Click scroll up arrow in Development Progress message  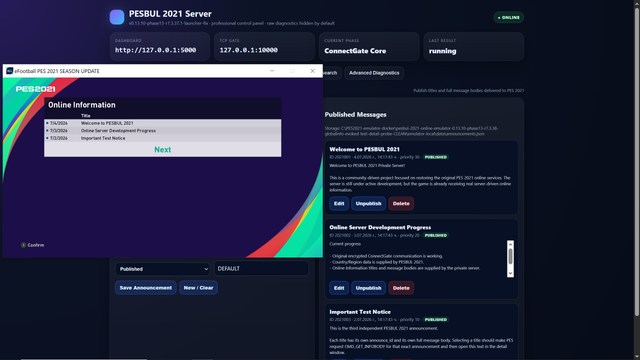[510, 244]
